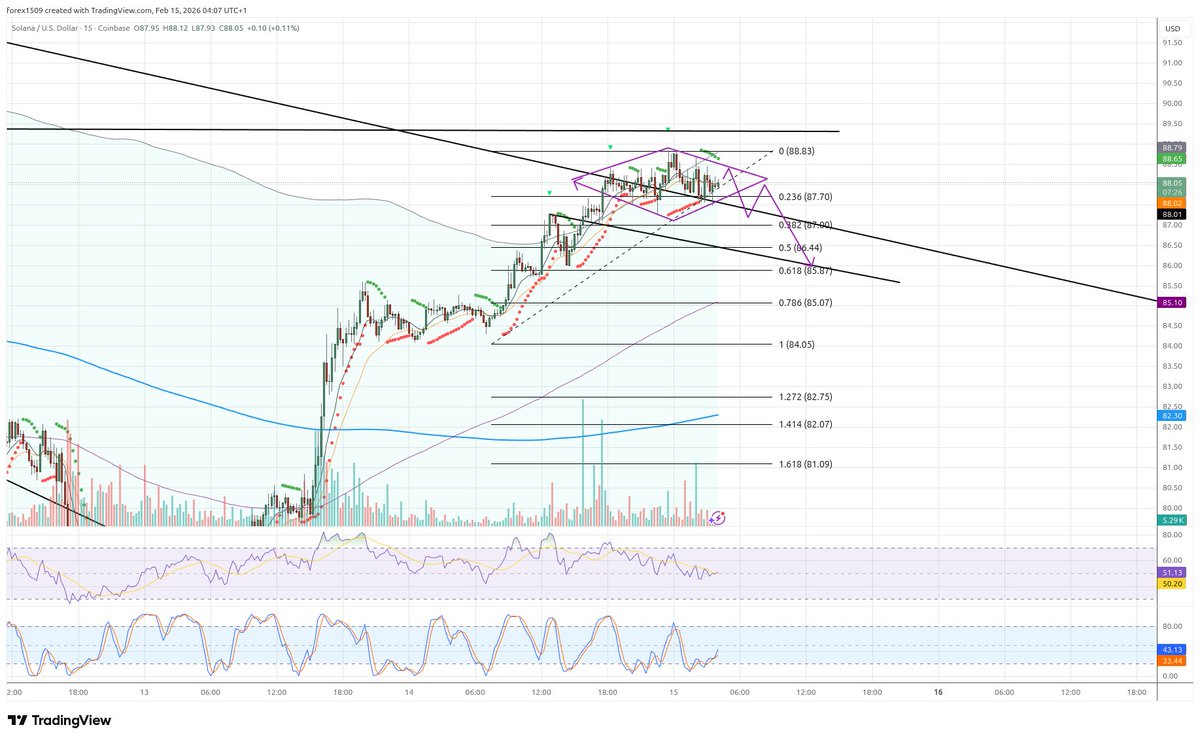Viewport: 1200px width, 740px height.
Task: Click the green triangle marker above the pennant pattern
Action: [x=667, y=129]
